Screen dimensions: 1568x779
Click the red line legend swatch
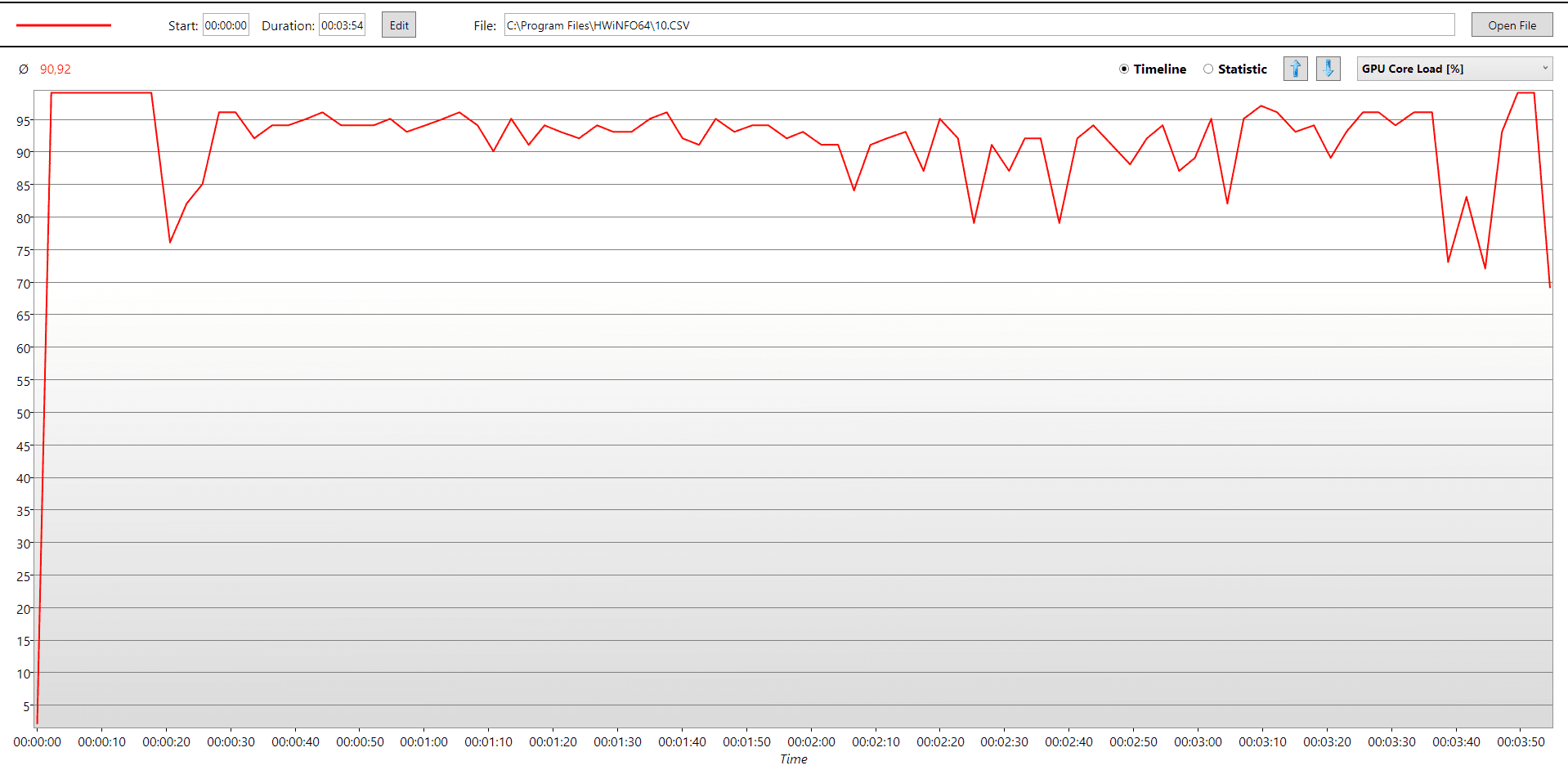tap(64, 25)
